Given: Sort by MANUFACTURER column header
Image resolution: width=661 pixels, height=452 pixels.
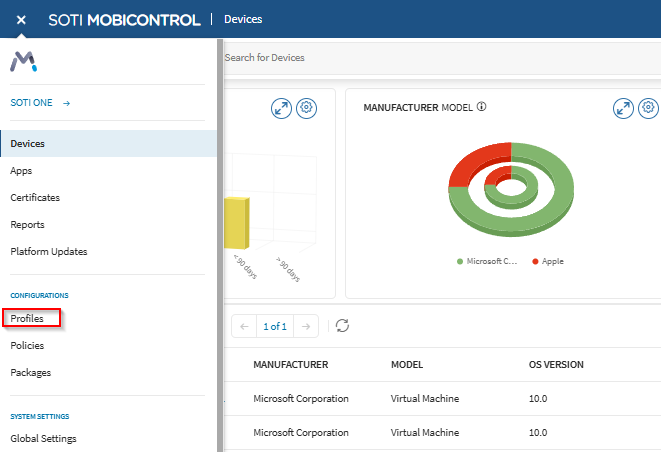Looking at the screenshot, I should [x=290, y=365].
